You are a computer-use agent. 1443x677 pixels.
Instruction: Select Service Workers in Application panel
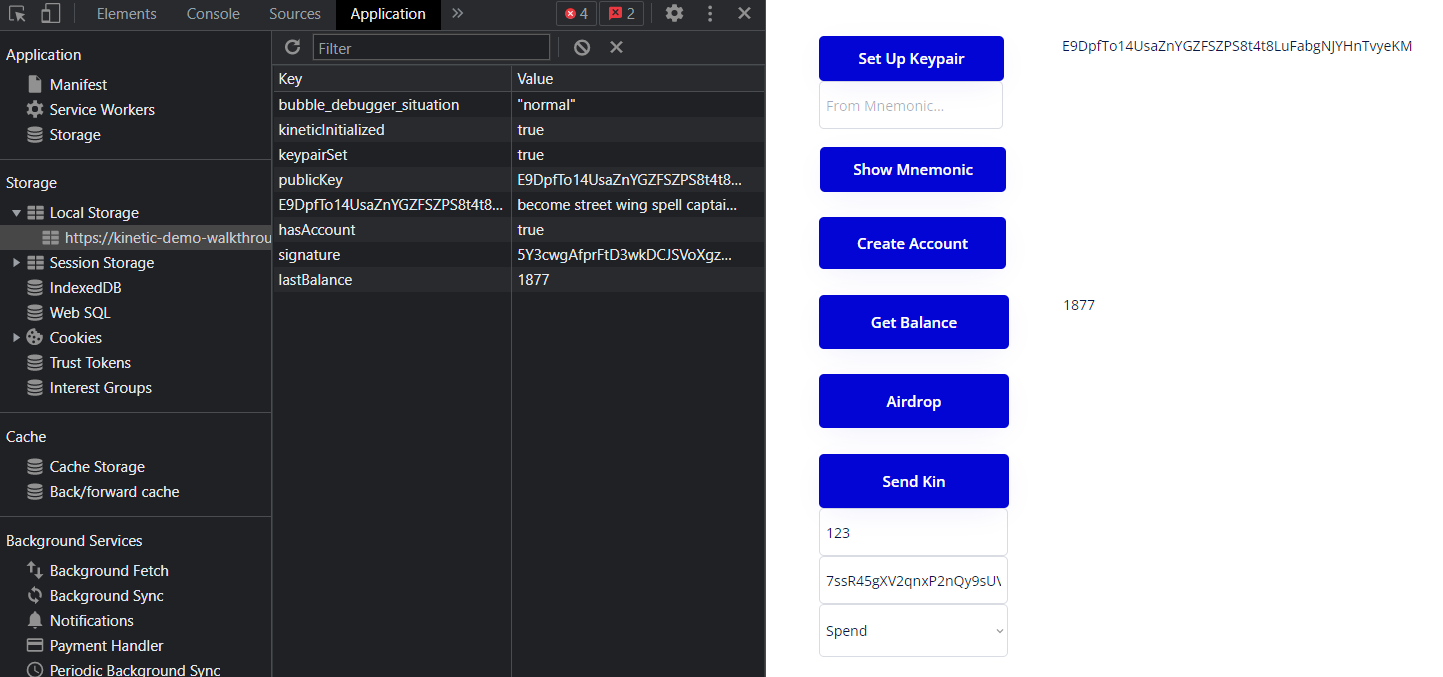(102, 110)
